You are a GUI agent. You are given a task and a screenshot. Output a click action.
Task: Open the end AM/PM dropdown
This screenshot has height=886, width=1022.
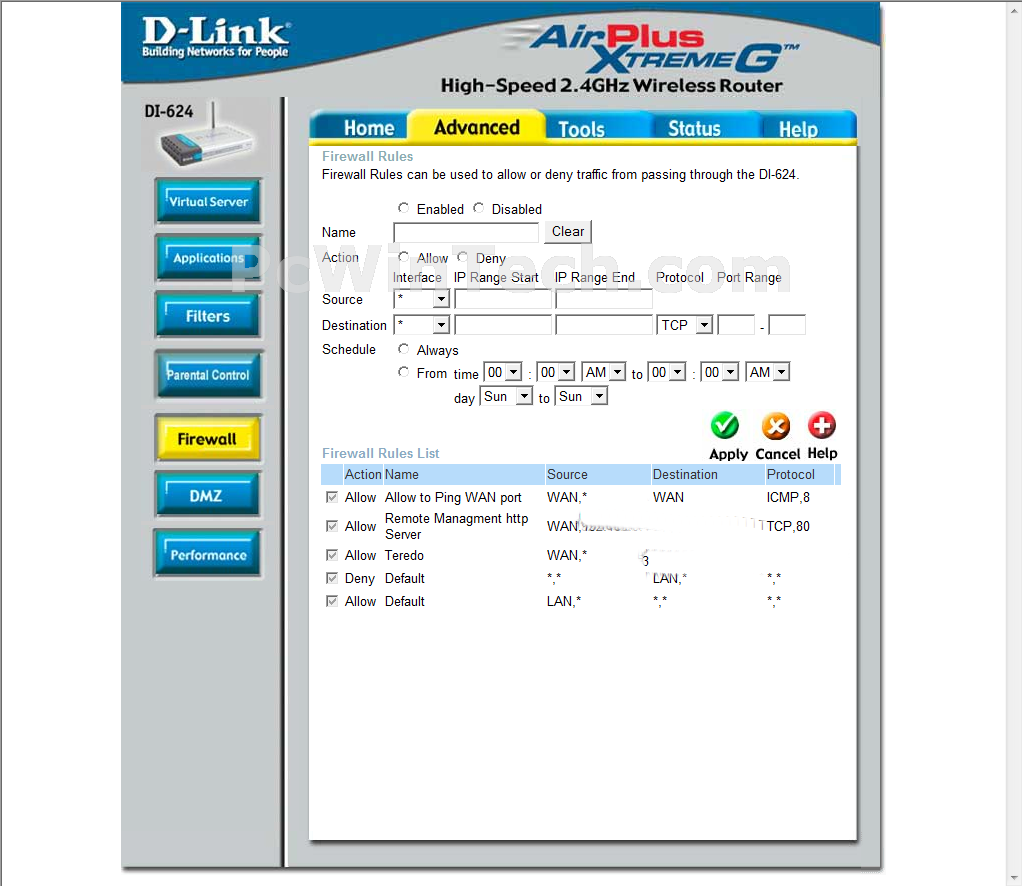pyautogui.click(x=768, y=372)
